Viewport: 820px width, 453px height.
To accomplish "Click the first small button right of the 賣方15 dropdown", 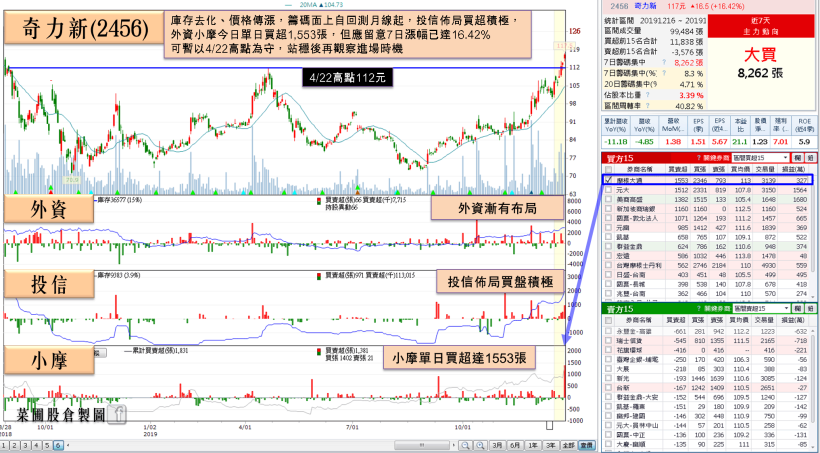I will click(798, 308).
